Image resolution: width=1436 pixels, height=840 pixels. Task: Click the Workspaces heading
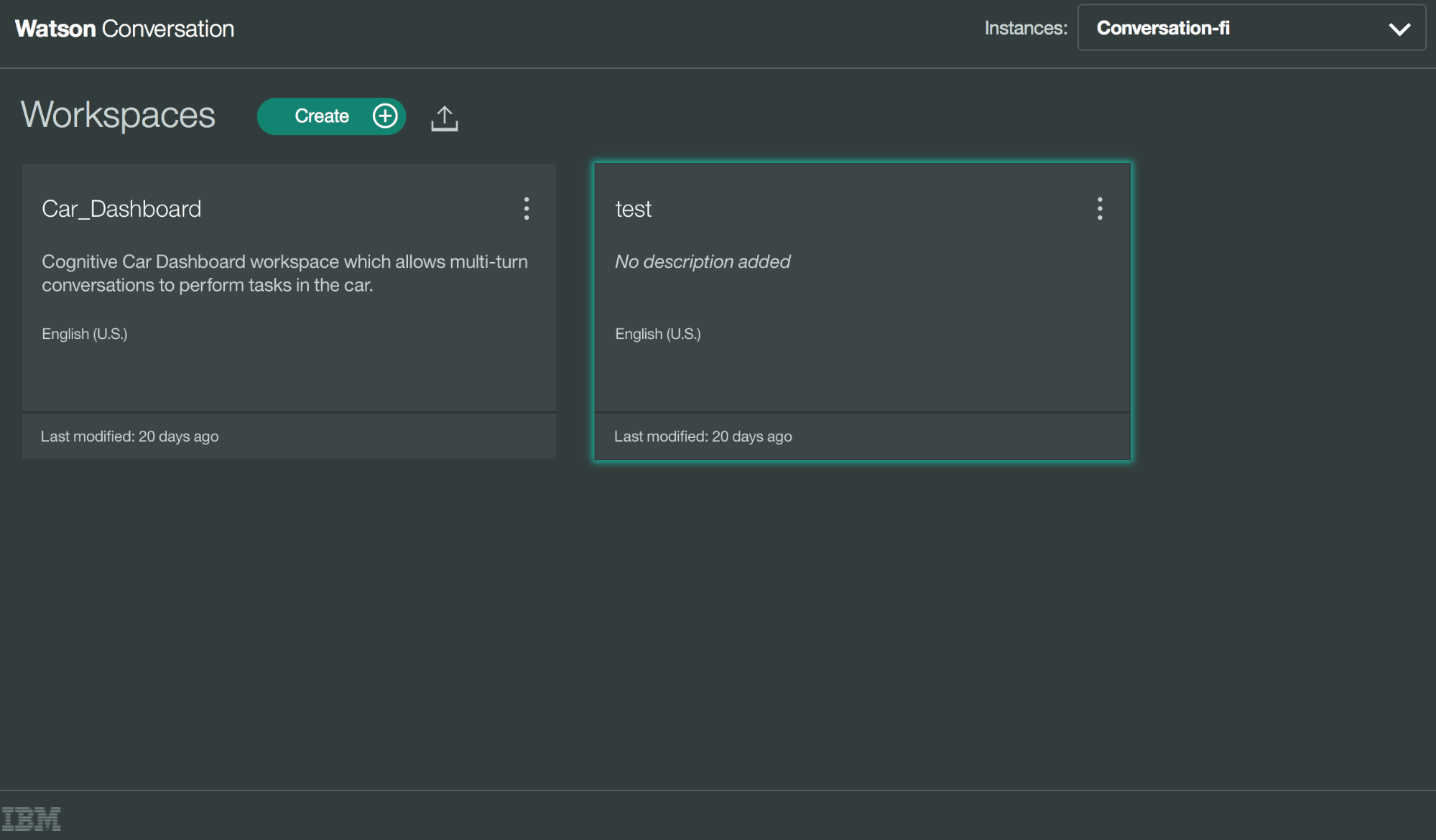pos(118,116)
